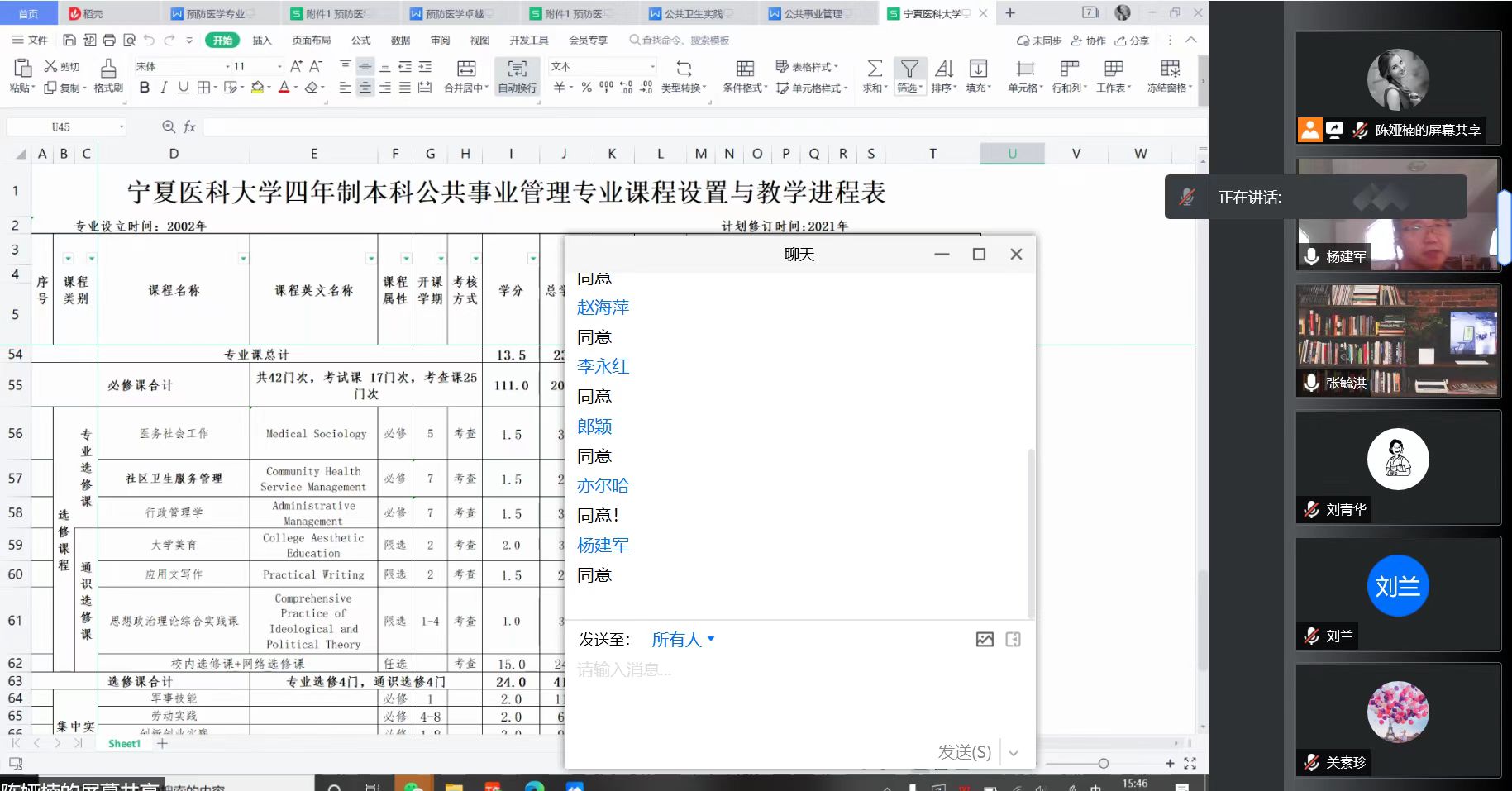Toggle center horizontal alignment button
The image size is (1512, 791).
tap(365, 88)
